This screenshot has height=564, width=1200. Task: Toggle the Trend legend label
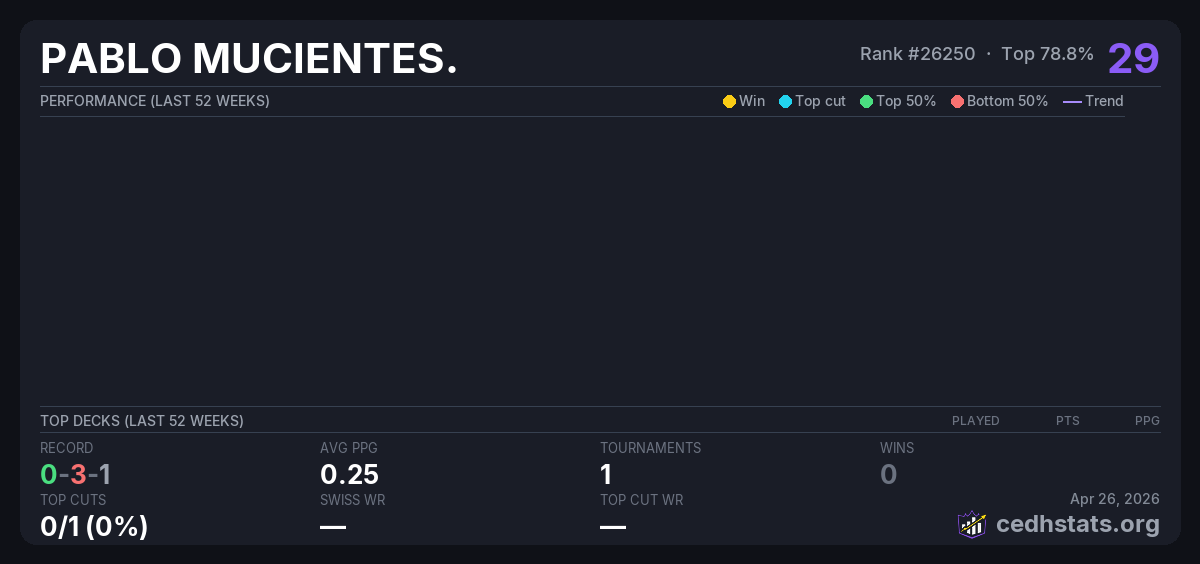pos(1104,101)
